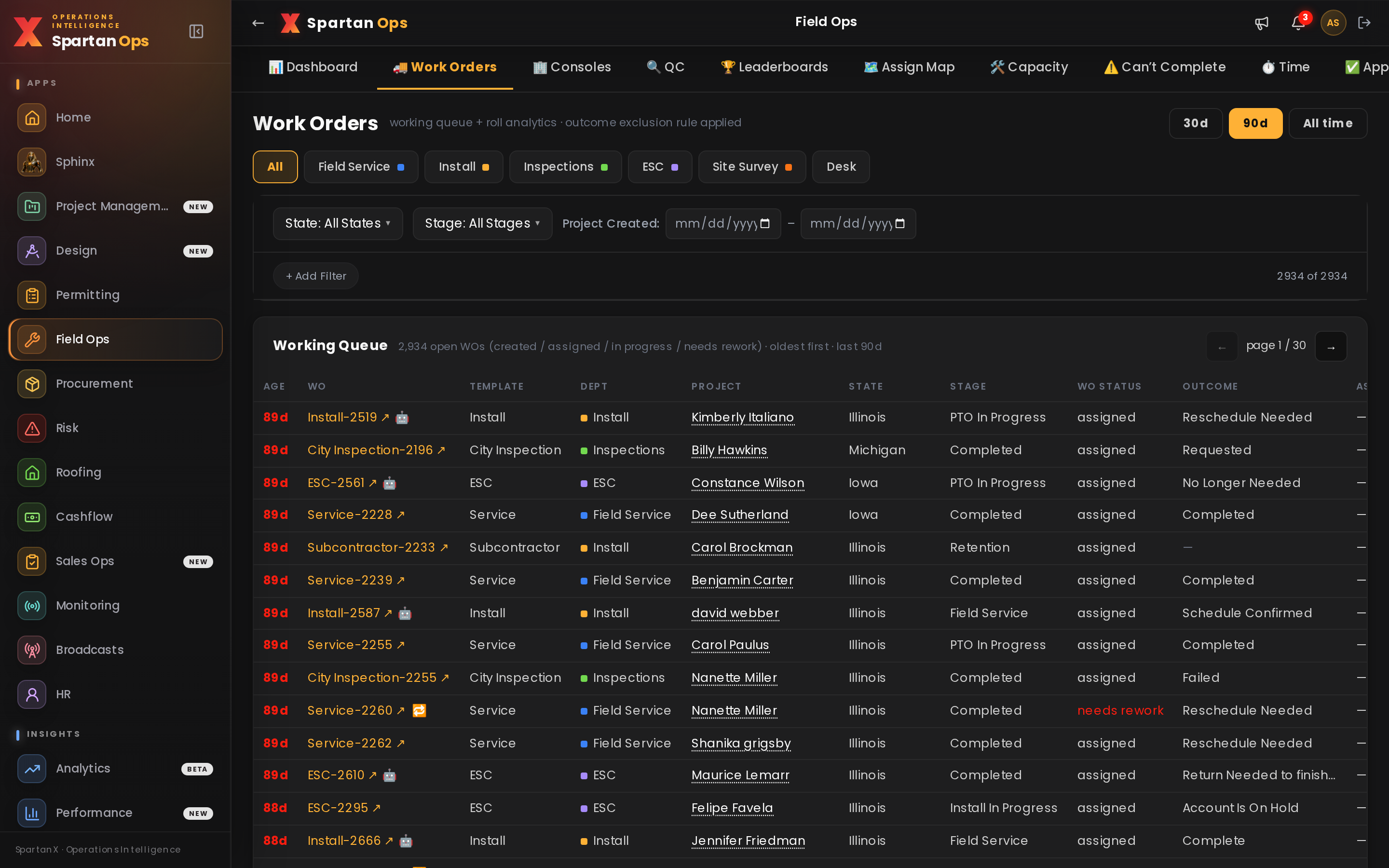
Task: Select the All time range
Action: point(1328,123)
